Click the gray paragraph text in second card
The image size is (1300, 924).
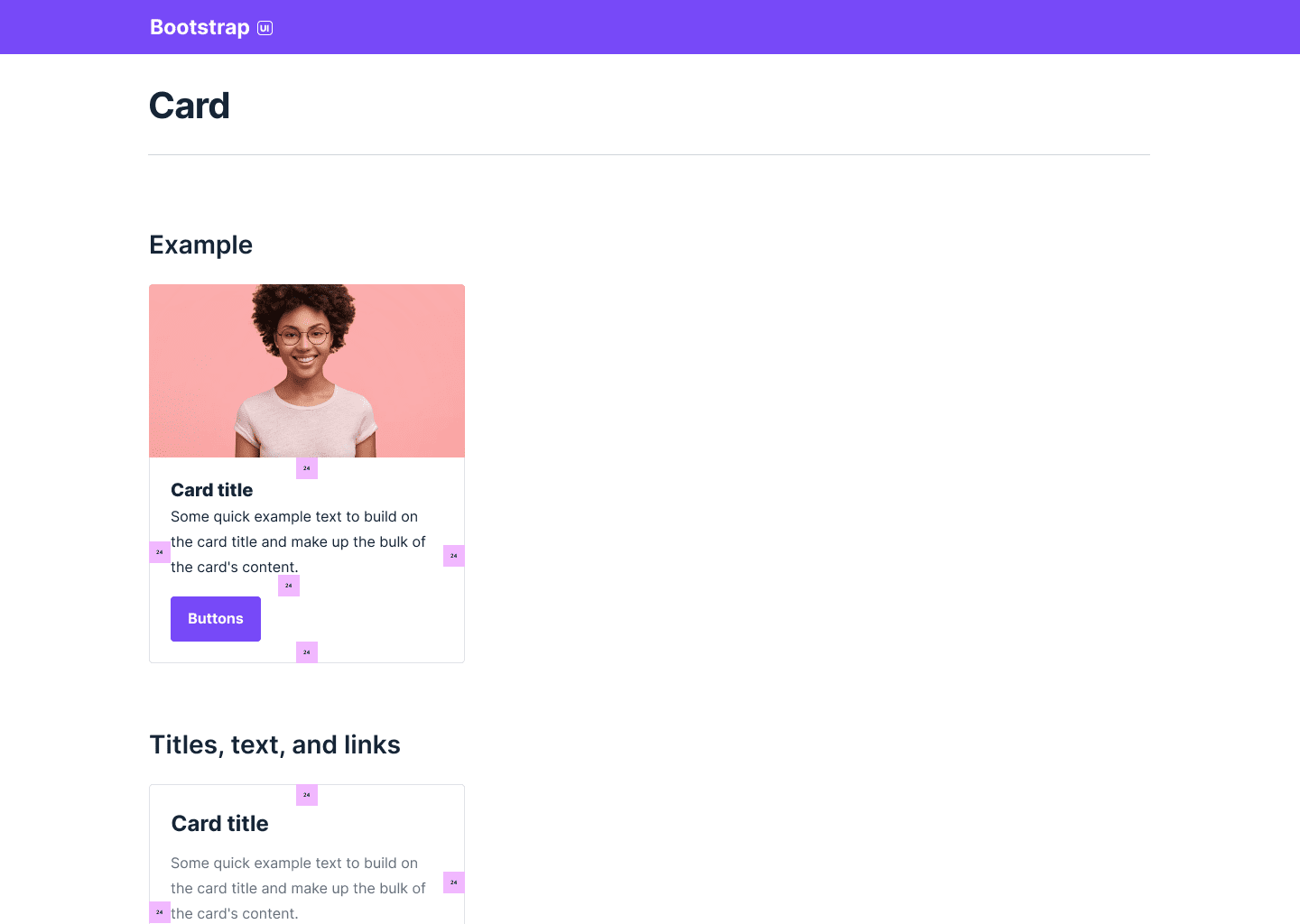pos(298,888)
